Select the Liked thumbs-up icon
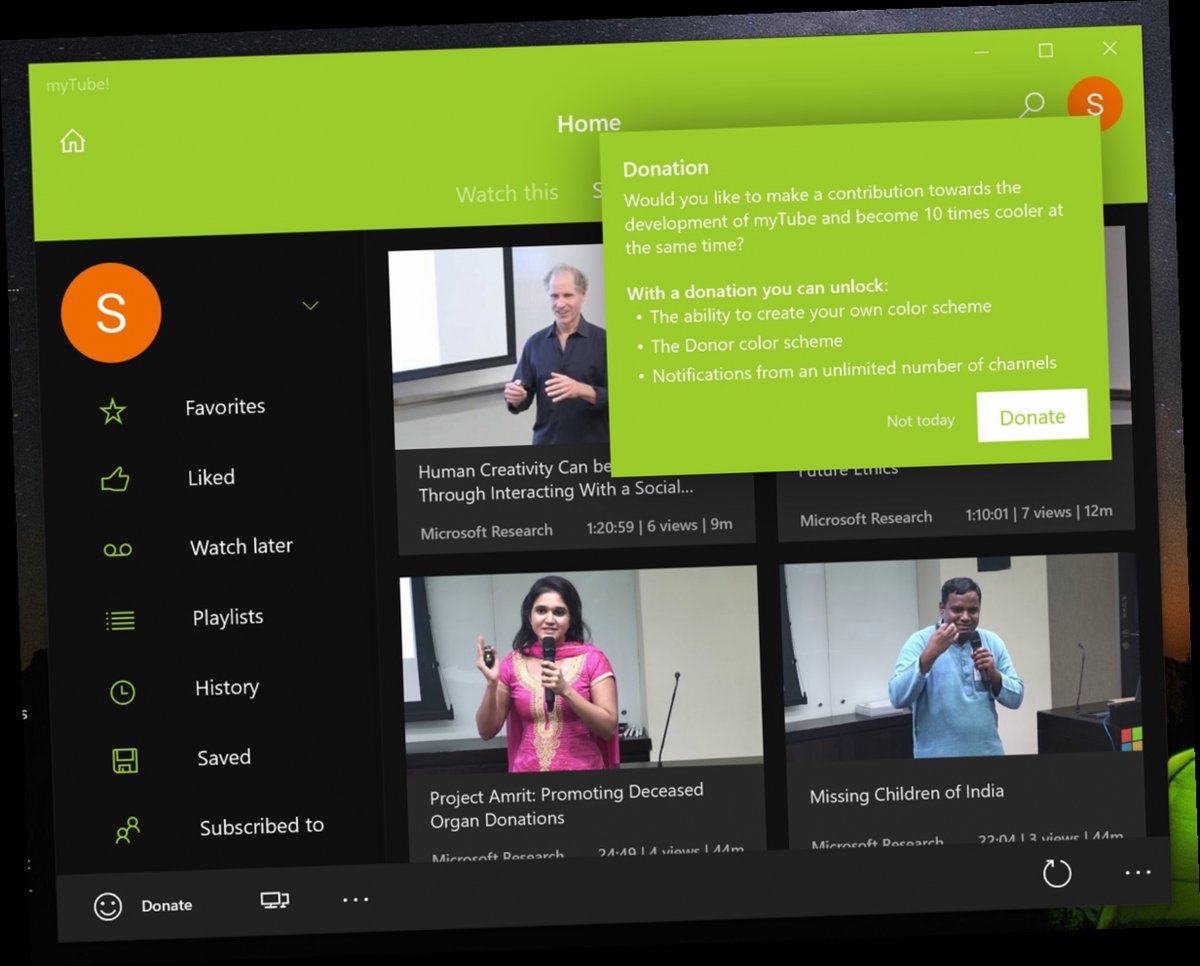 coord(113,477)
